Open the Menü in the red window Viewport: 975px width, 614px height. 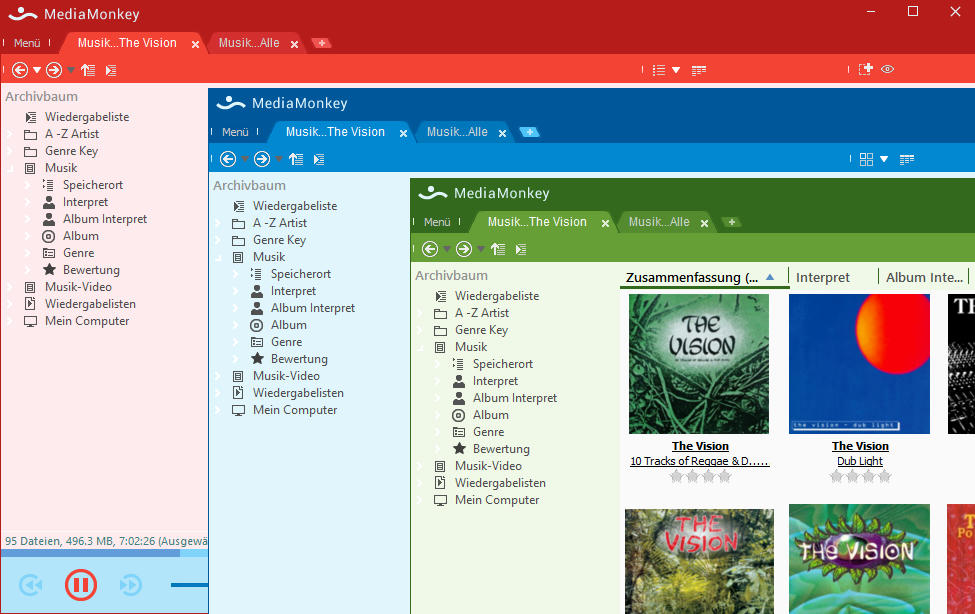(x=27, y=43)
